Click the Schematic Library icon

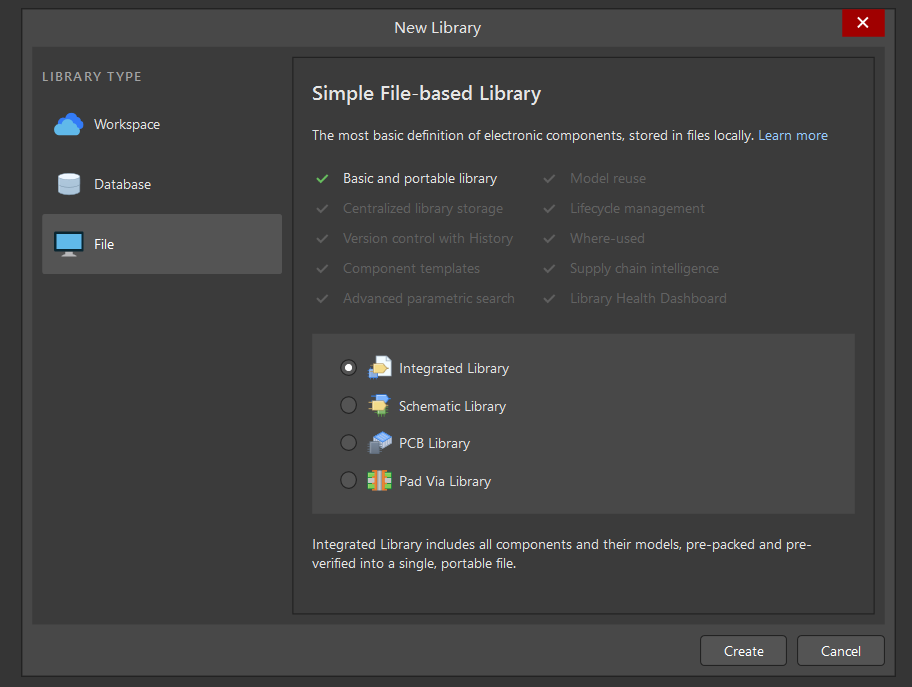pos(379,406)
